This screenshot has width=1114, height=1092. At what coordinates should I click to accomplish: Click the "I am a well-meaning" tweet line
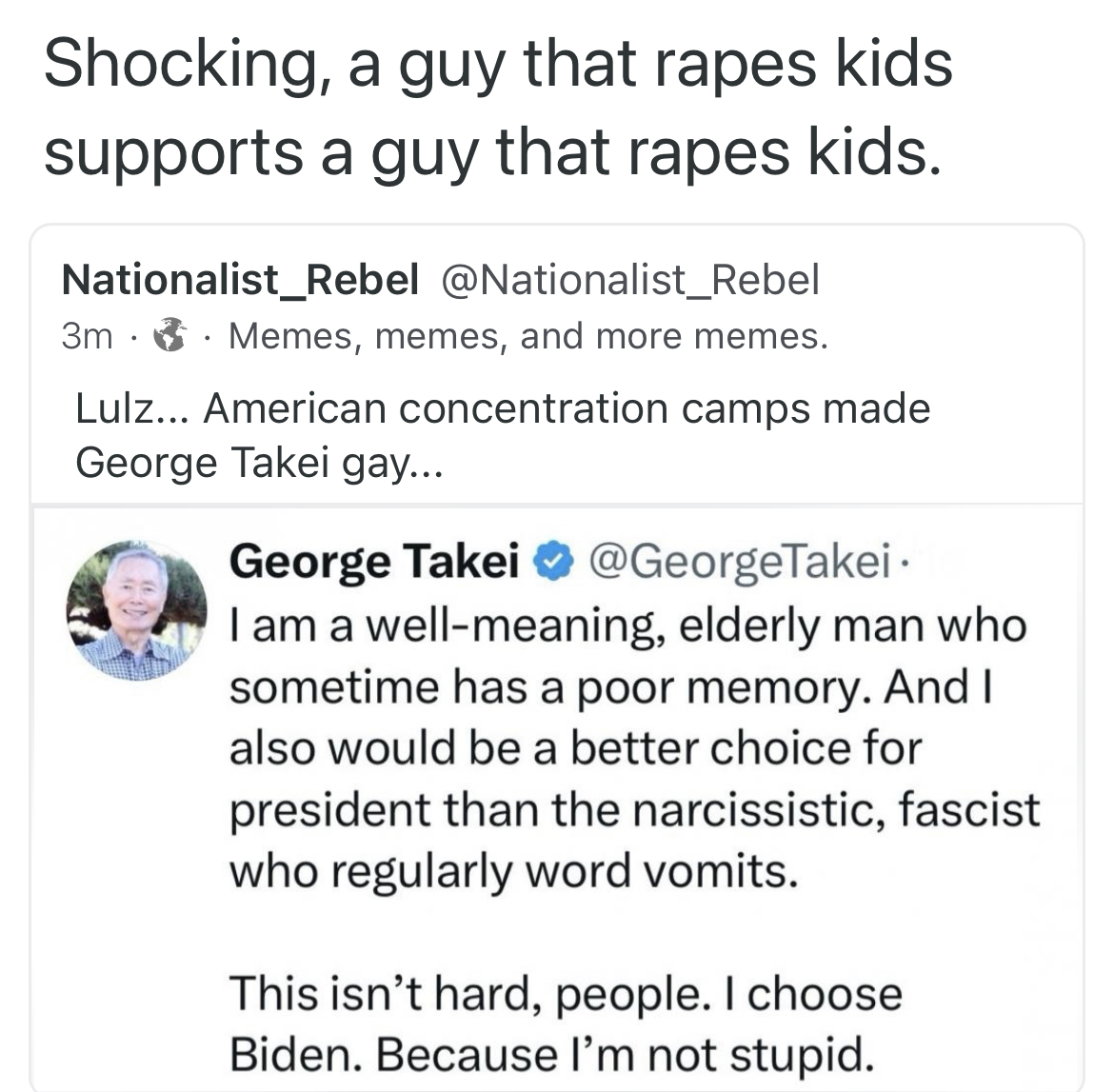point(628,625)
